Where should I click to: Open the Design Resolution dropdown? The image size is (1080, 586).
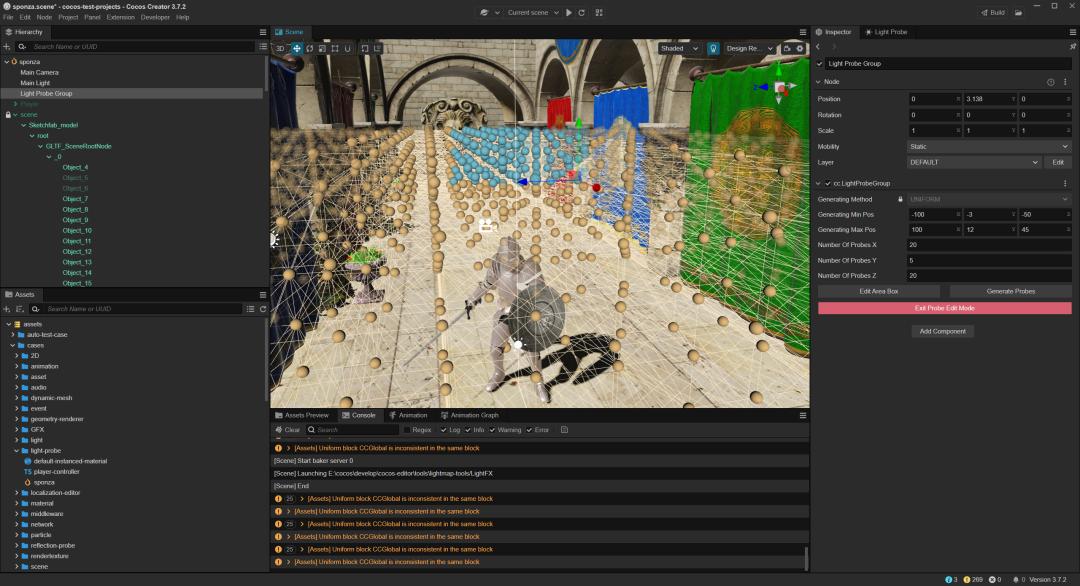coord(749,48)
